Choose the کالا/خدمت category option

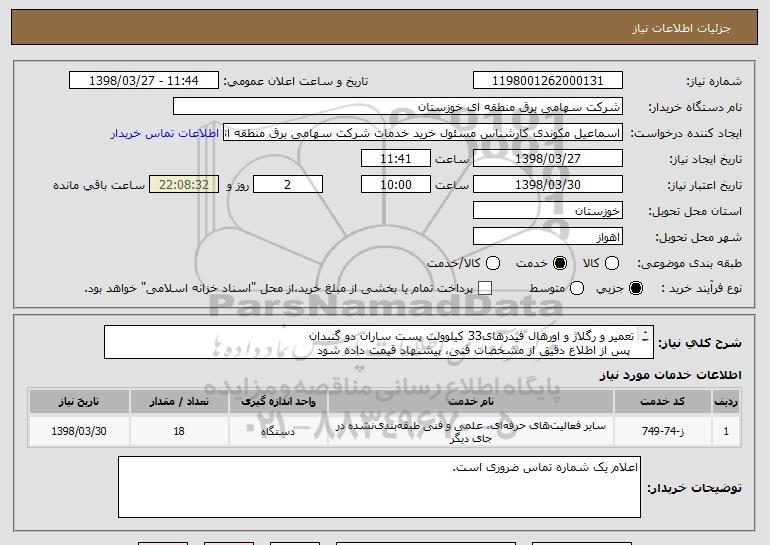pos(489,263)
